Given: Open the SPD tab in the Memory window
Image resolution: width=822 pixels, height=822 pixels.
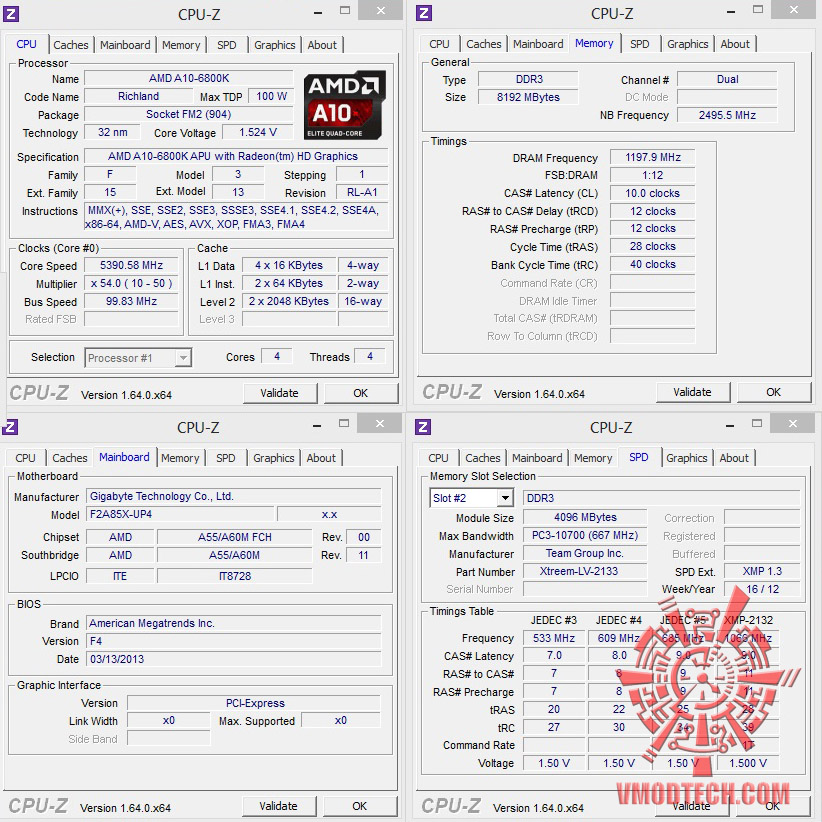Looking at the screenshot, I should pyautogui.click(x=640, y=44).
